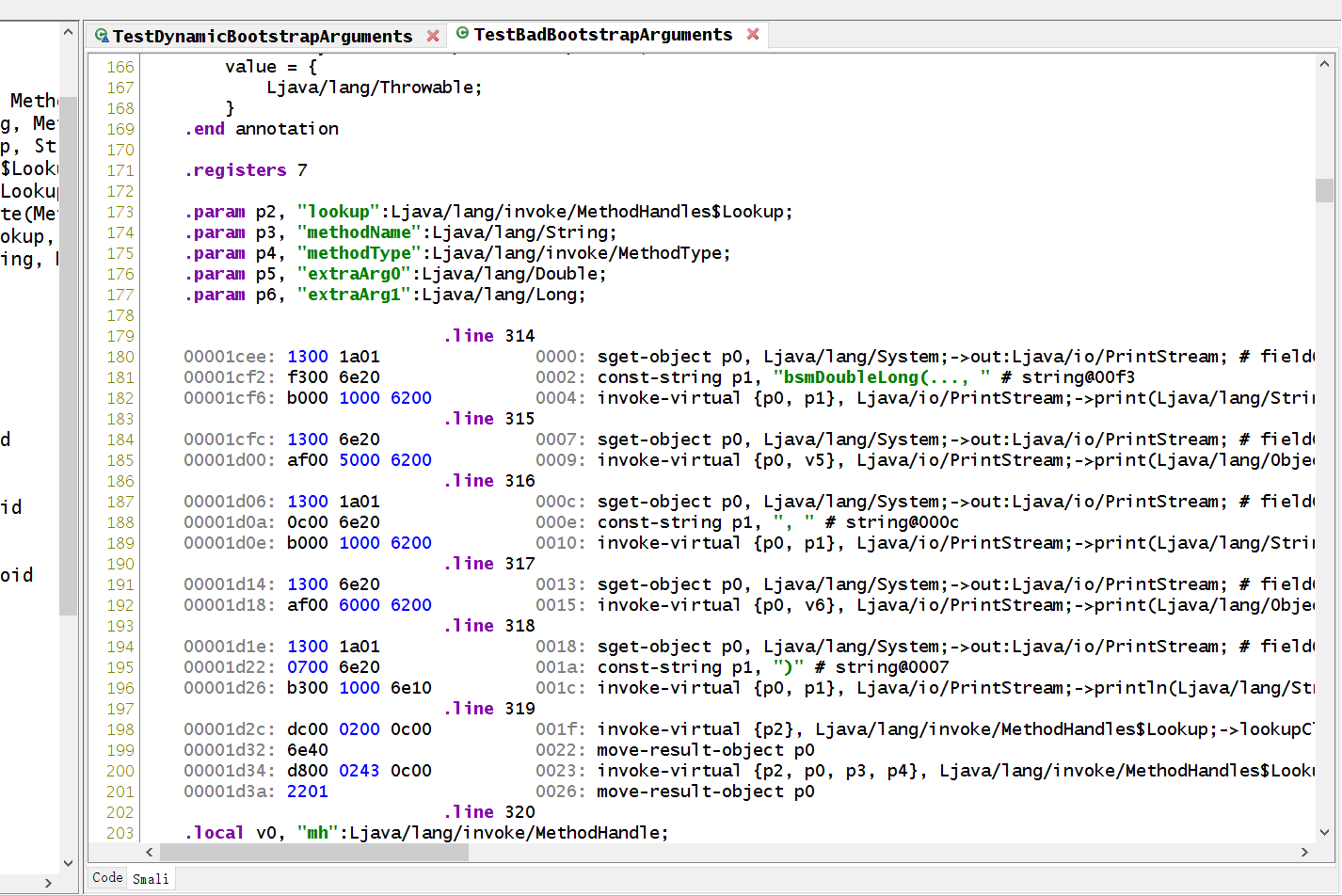Click '.line 316' directive

pos(489,481)
